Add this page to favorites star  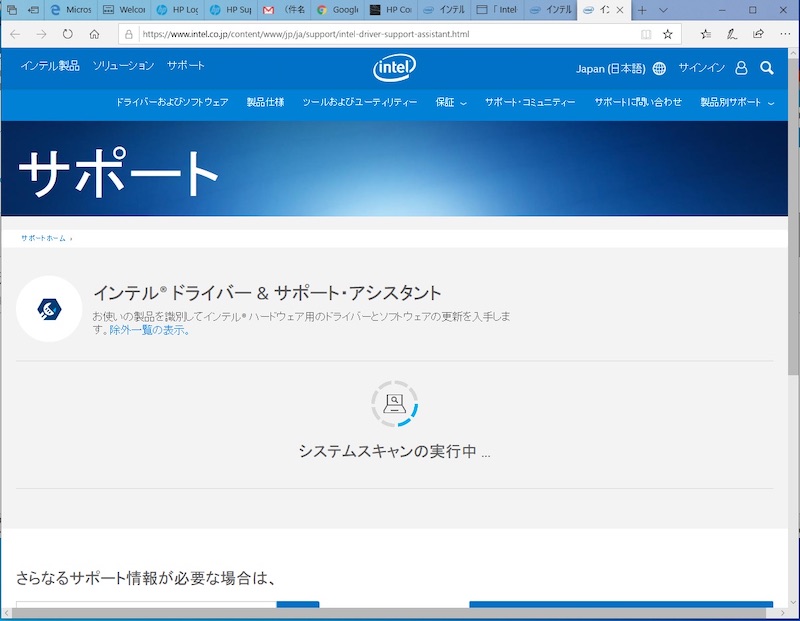(667, 34)
